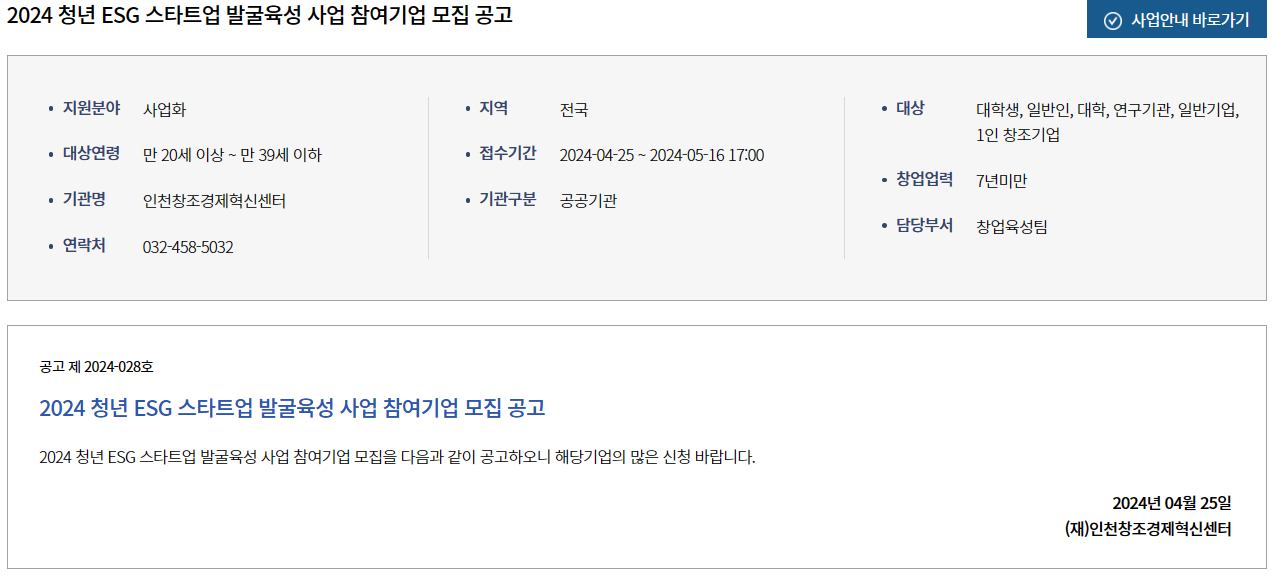Screen dimensions: 1274x577
Task: Click the blue announcement title link
Action: click(292, 408)
